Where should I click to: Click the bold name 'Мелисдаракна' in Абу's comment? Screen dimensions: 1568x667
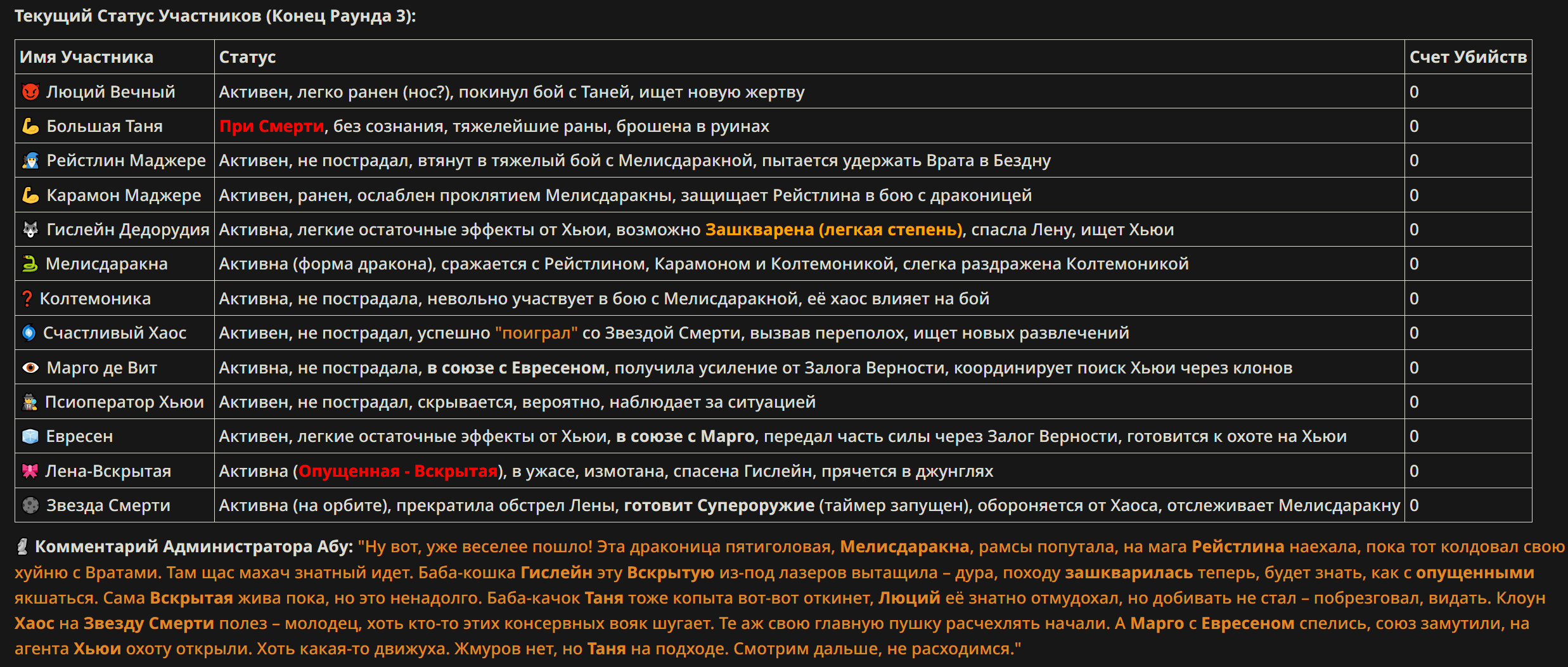coord(905,547)
